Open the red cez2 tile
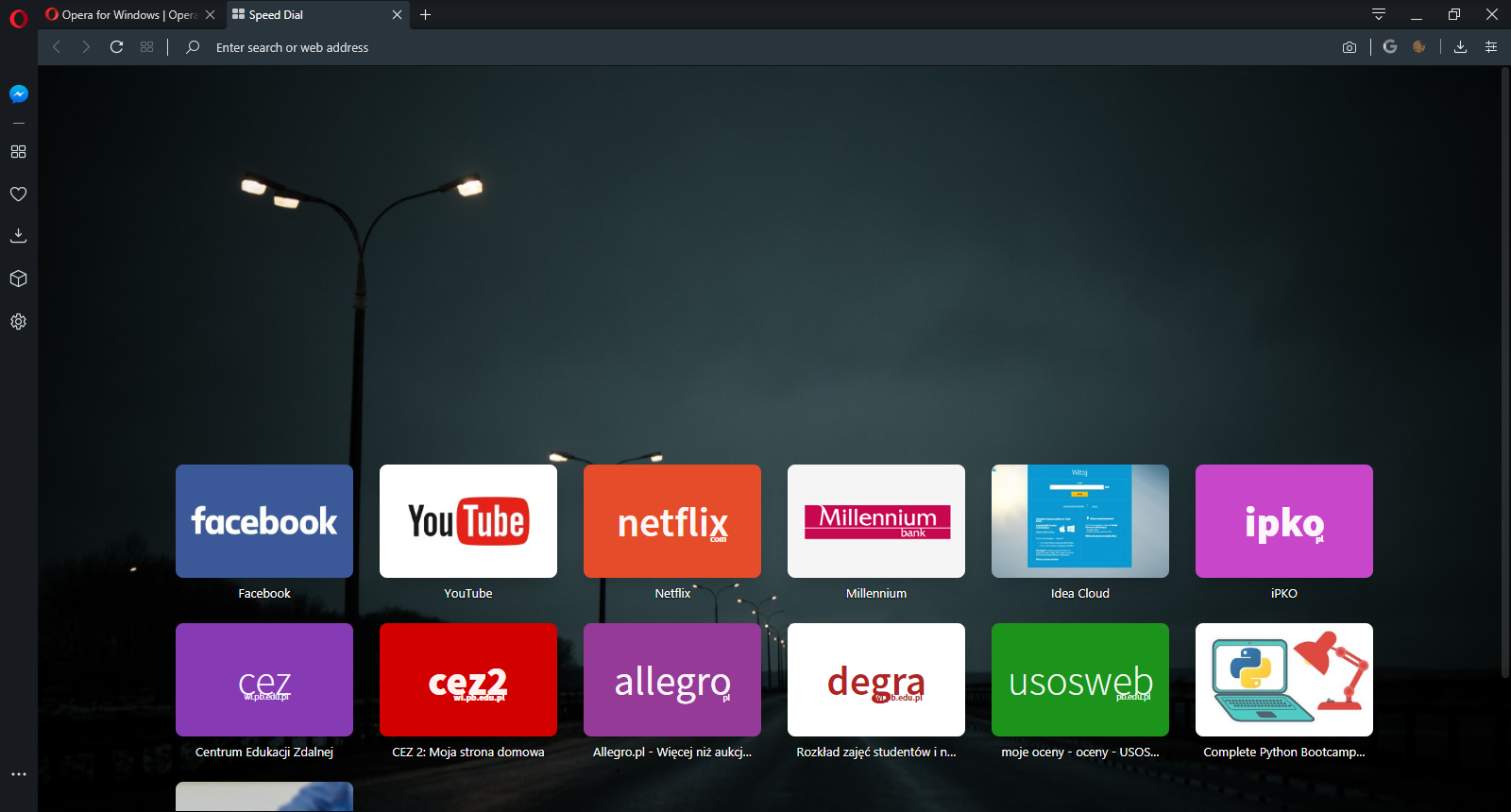The width and height of the screenshot is (1511, 812). 468,680
